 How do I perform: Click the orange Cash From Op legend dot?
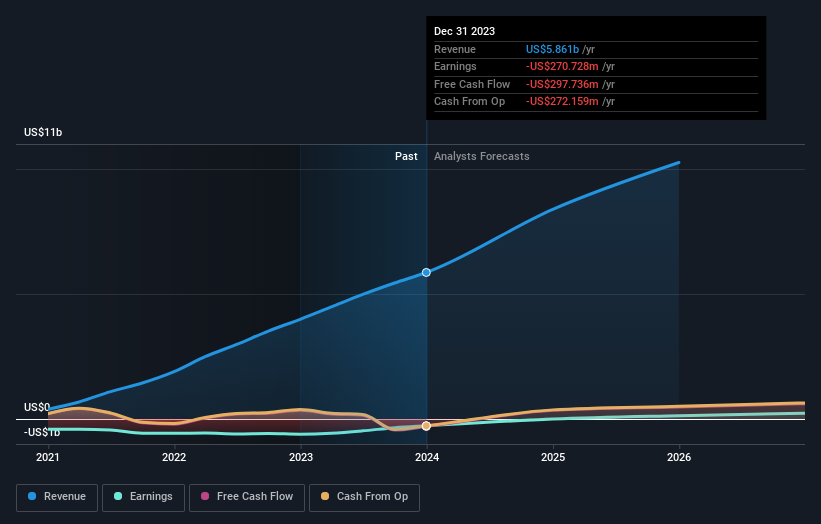point(325,496)
